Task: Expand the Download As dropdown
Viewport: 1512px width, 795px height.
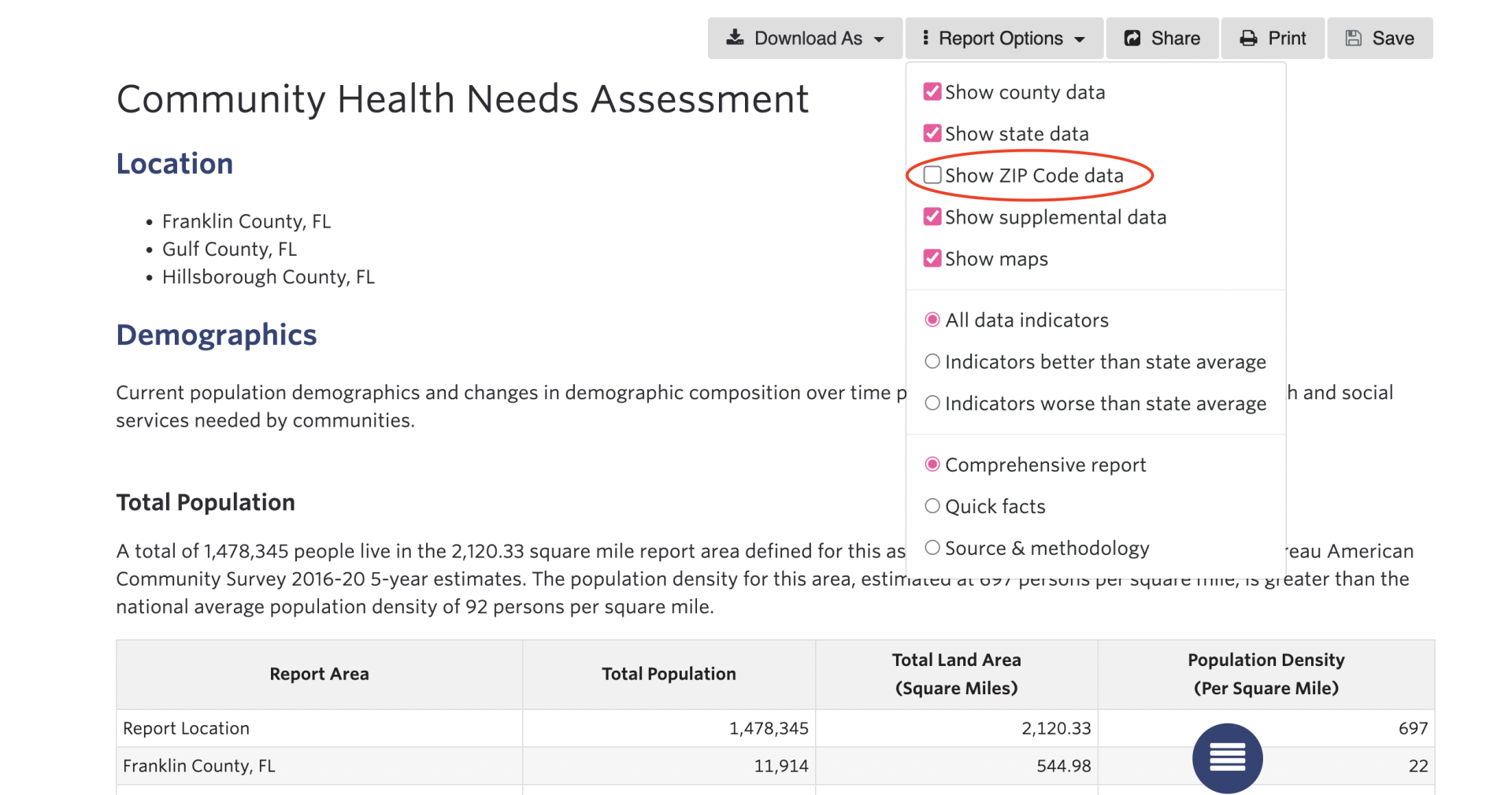Action: [805, 37]
